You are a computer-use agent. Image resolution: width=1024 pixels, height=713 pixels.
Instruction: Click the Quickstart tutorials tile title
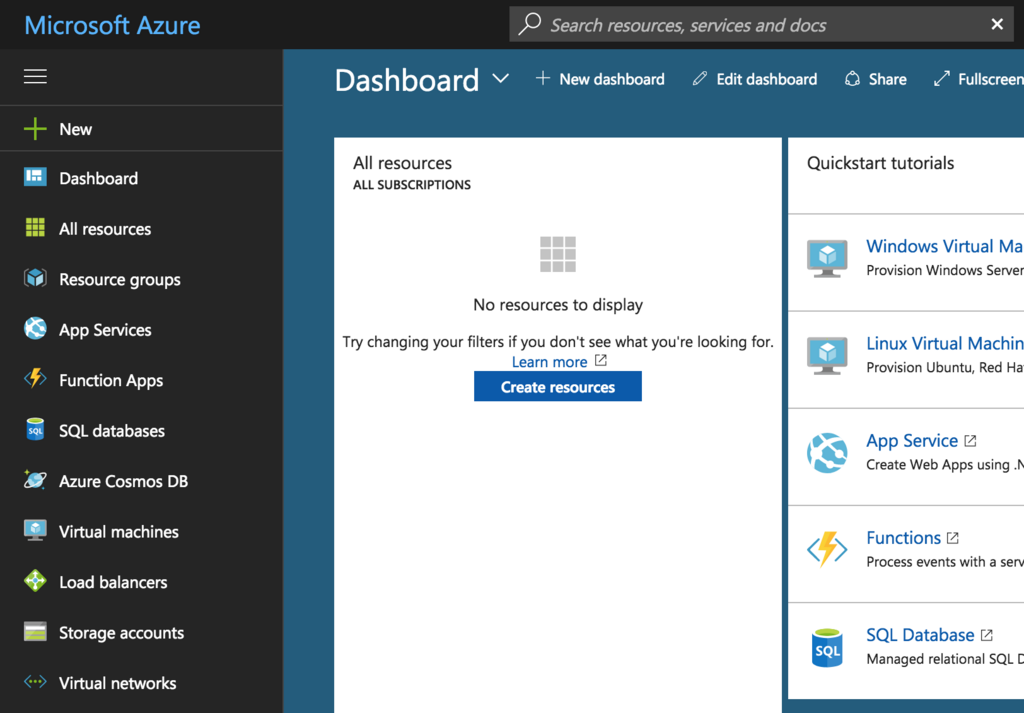pyautogui.click(x=880, y=163)
